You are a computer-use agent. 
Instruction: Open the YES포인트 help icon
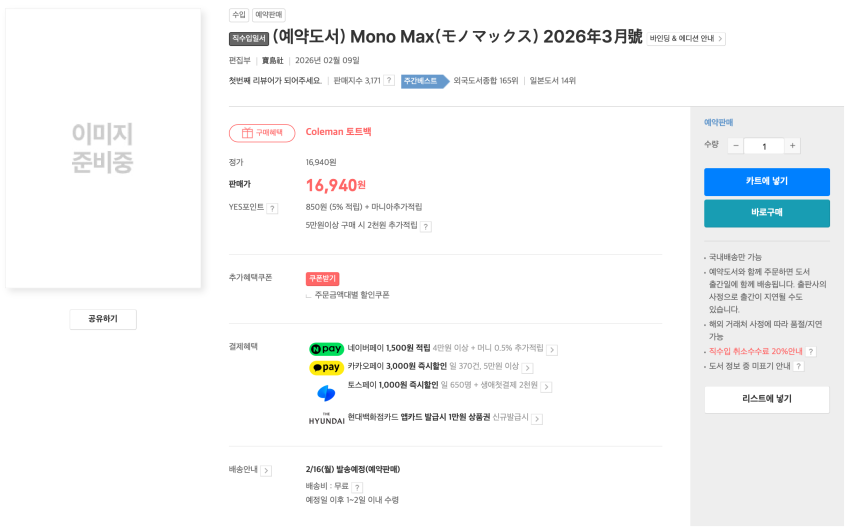click(272, 208)
